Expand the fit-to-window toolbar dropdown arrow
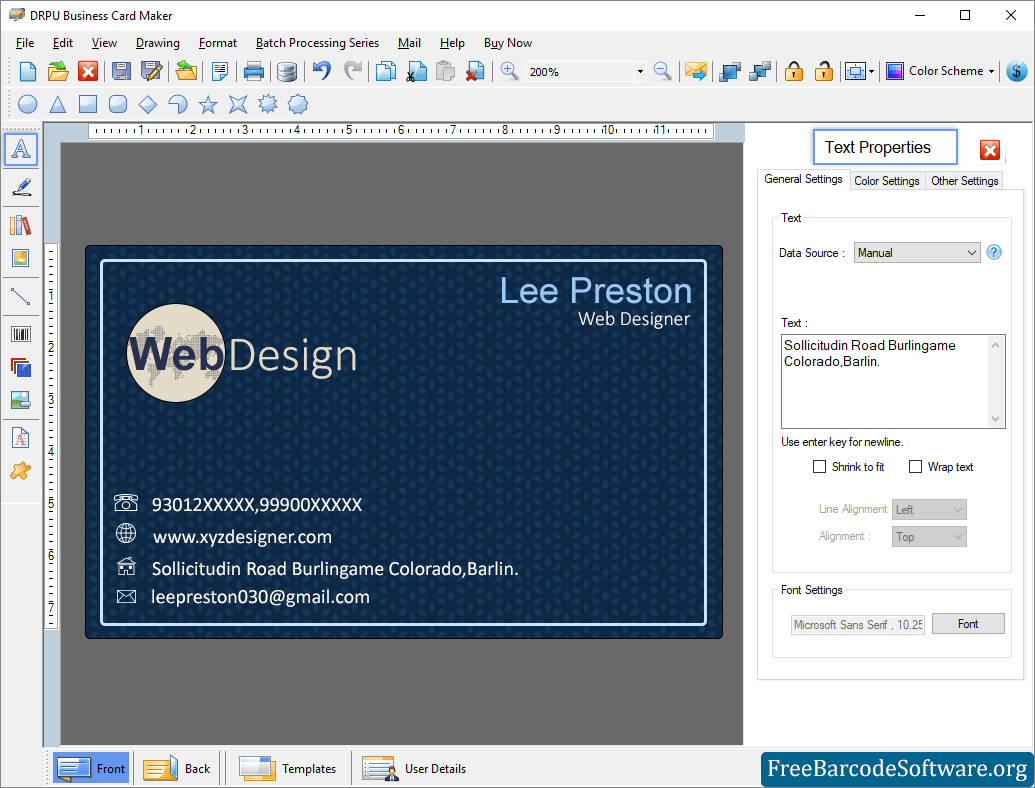Screen dimensions: 1035x788 (871, 71)
